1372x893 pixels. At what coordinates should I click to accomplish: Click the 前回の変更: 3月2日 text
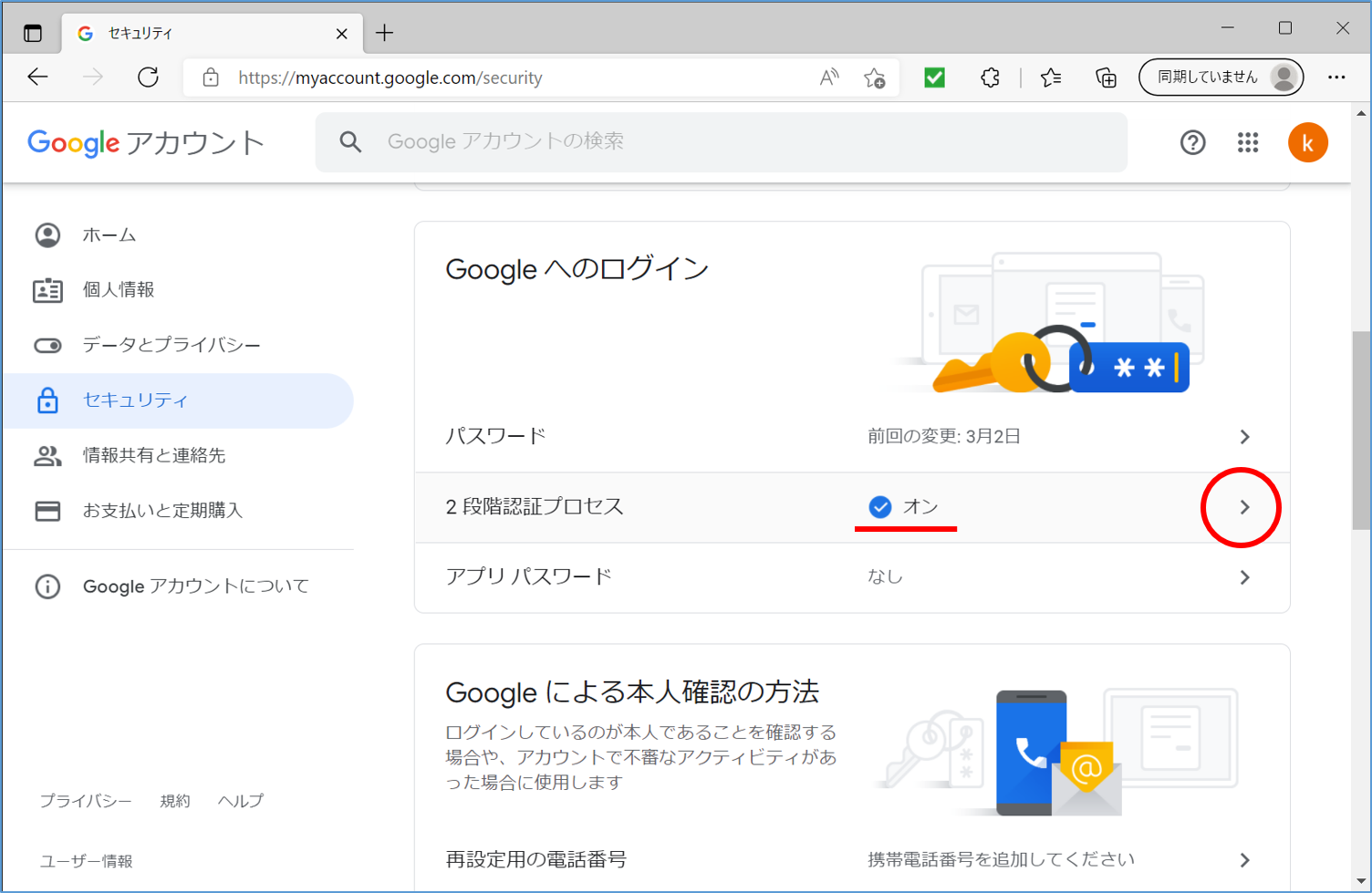944,437
